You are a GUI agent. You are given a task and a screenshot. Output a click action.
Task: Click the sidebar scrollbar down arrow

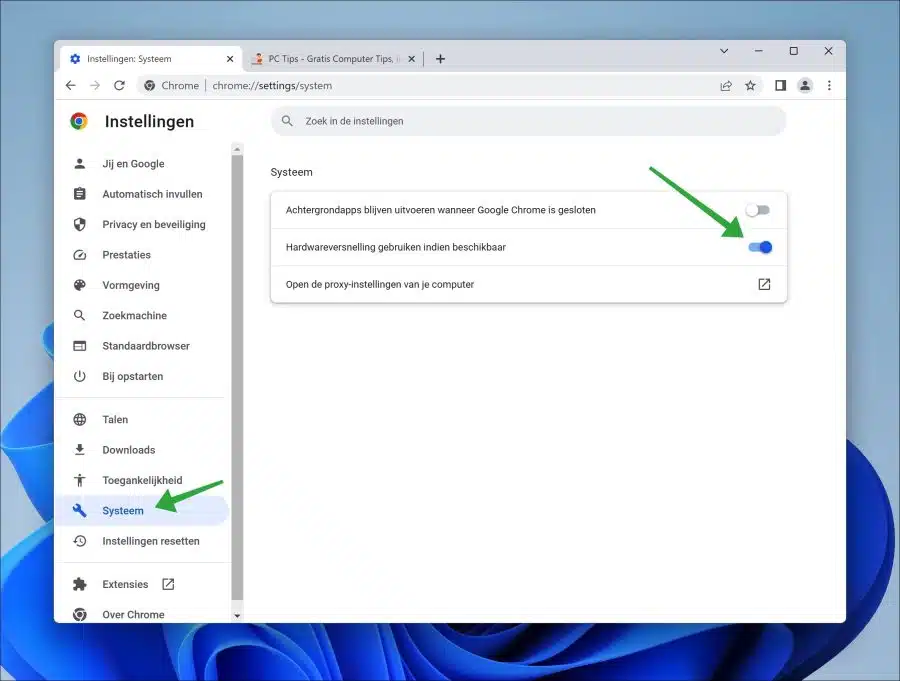[237, 616]
